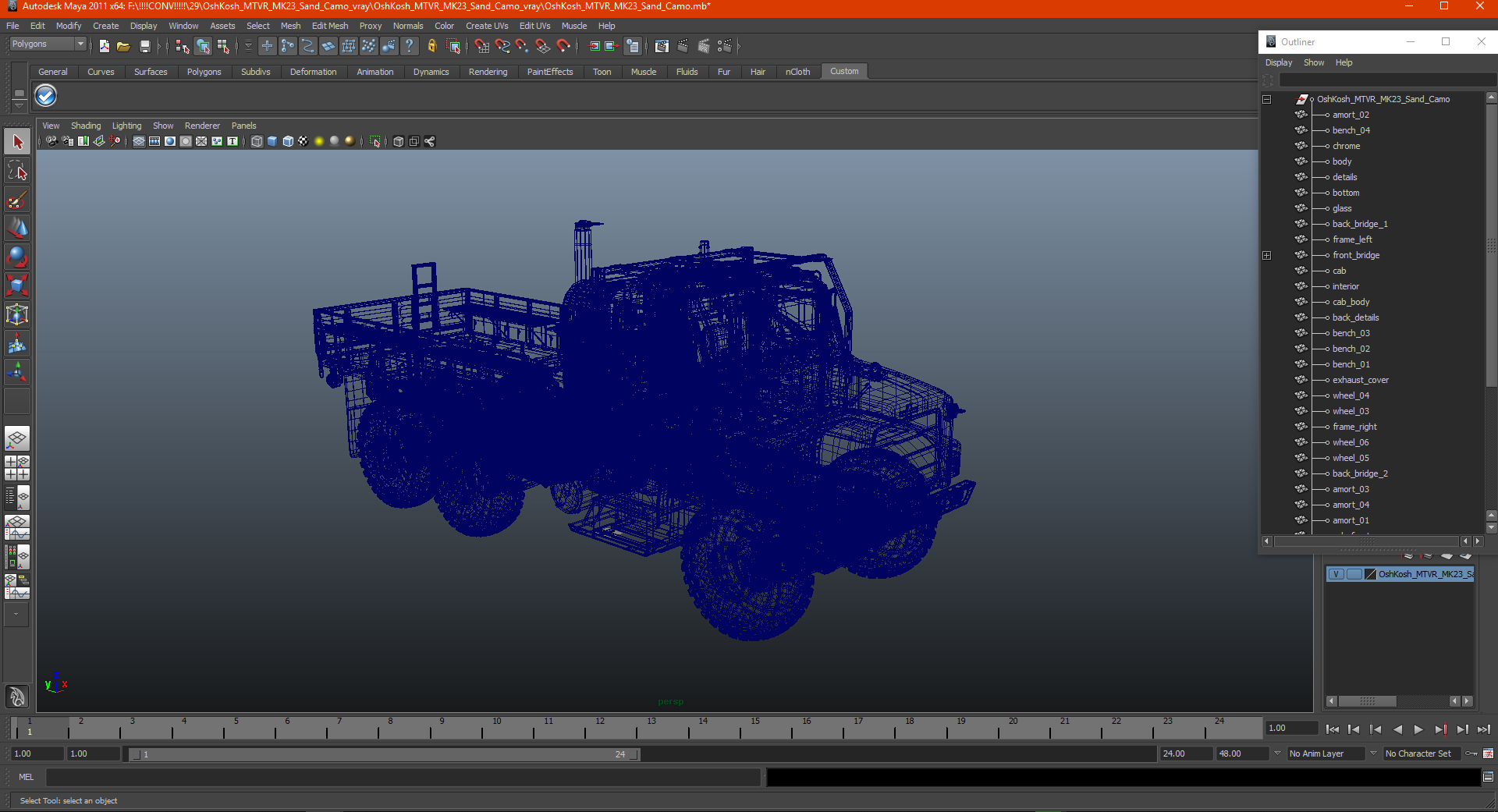Expand the front_bridge node in Outliner
The height and width of the screenshot is (812, 1498).
click(x=1267, y=255)
